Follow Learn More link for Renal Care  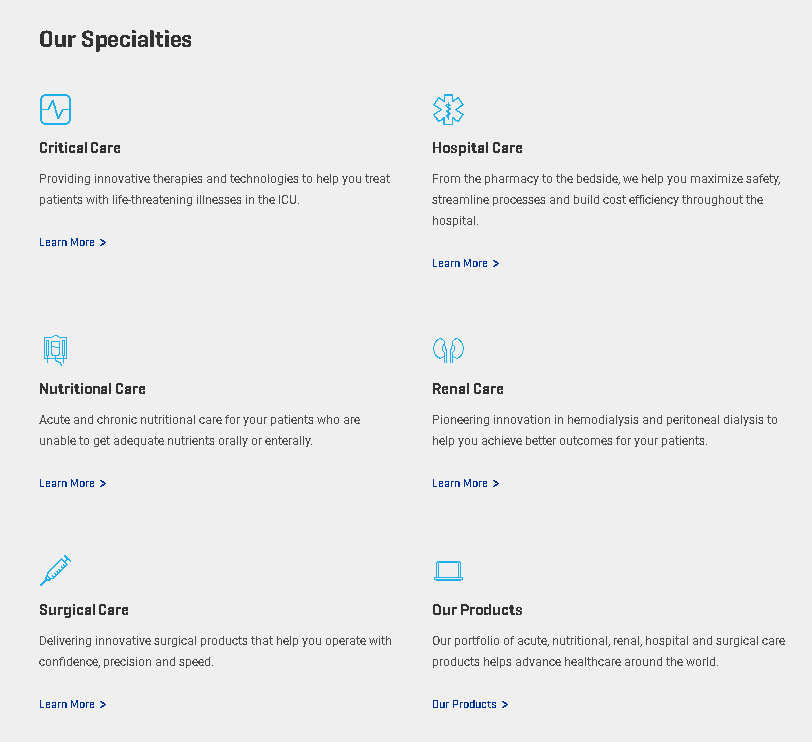[465, 483]
